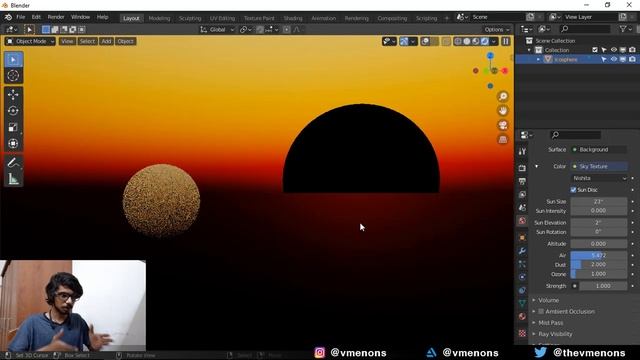
Task: Click the pan view hand icon
Action: click(503, 111)
